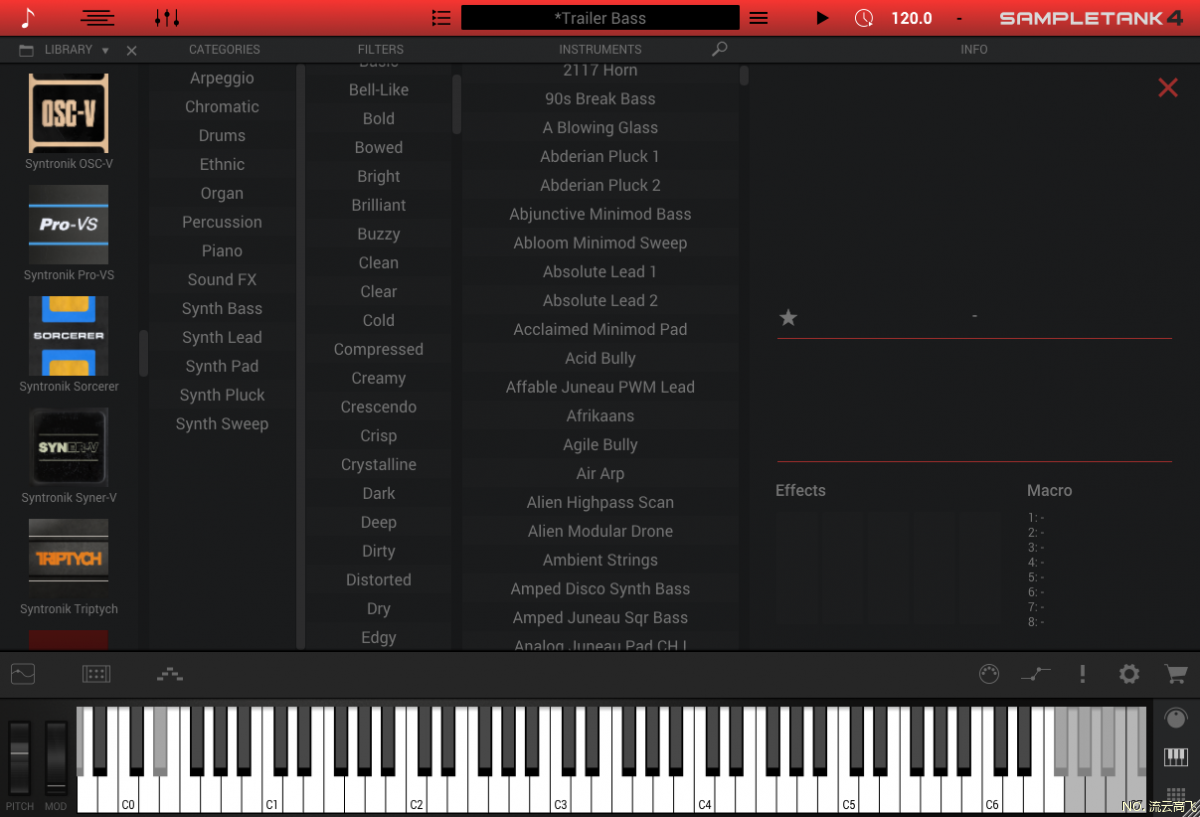Choose the Drums category
Screen dimensions: 1200x817
coord(222,136)
